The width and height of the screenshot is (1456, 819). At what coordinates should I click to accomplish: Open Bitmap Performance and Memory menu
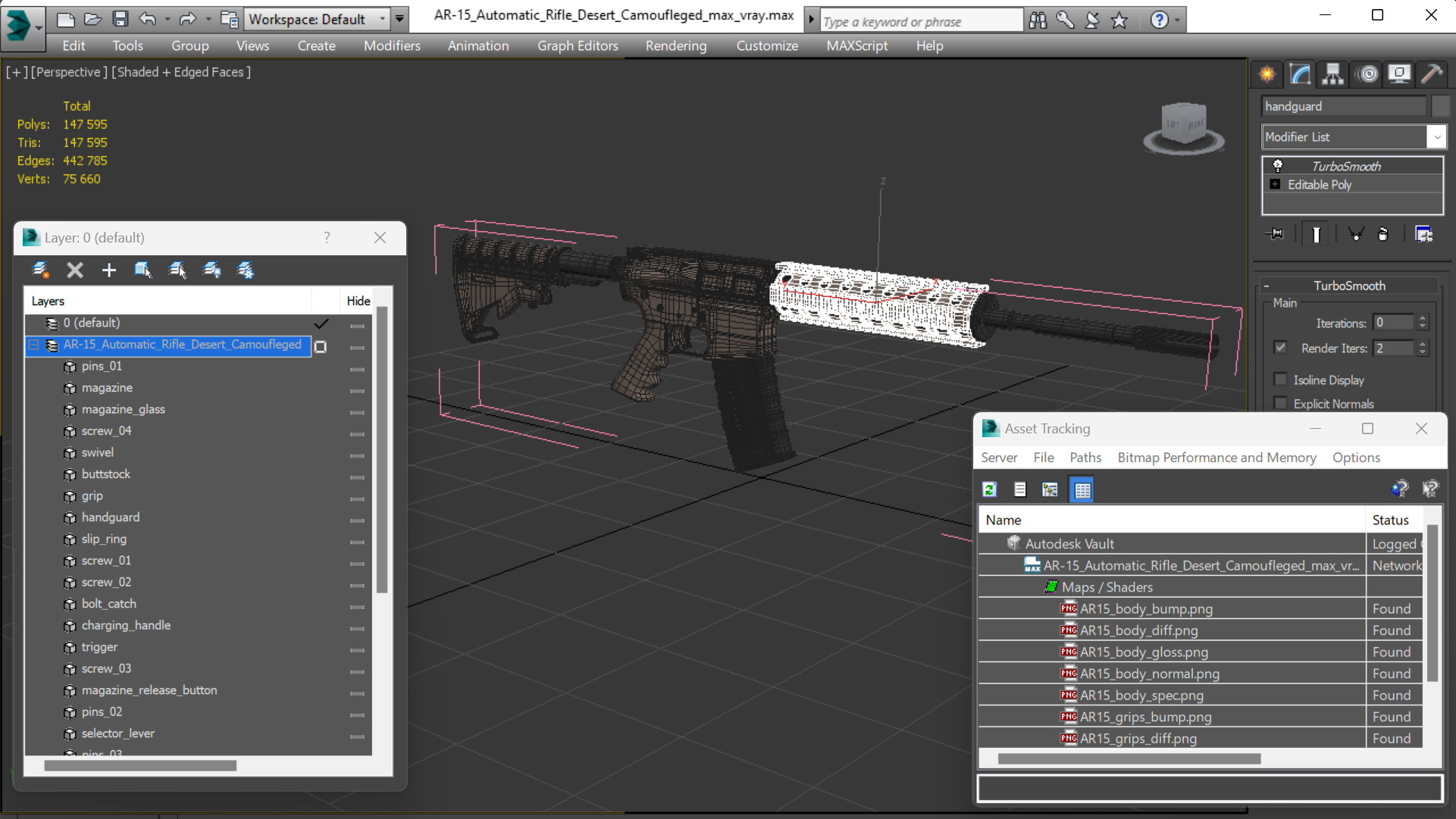1216,458
